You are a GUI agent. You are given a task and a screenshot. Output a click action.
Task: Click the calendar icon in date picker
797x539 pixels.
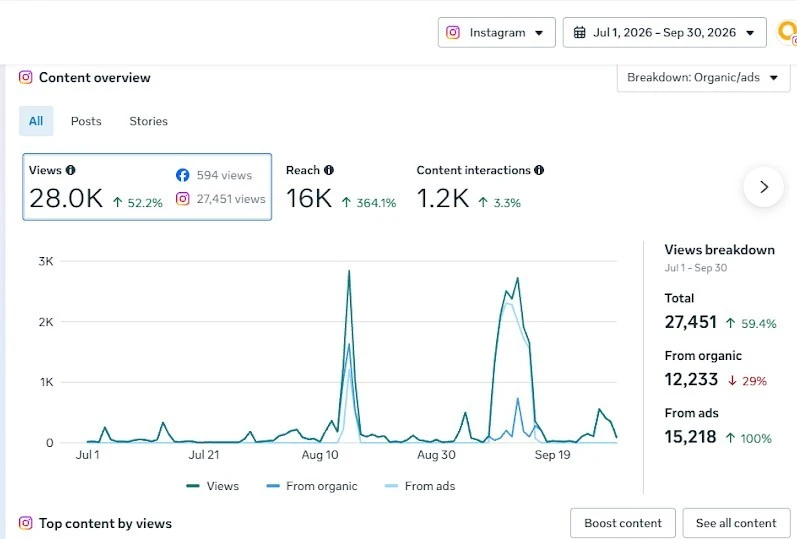[x=579, y=33]
